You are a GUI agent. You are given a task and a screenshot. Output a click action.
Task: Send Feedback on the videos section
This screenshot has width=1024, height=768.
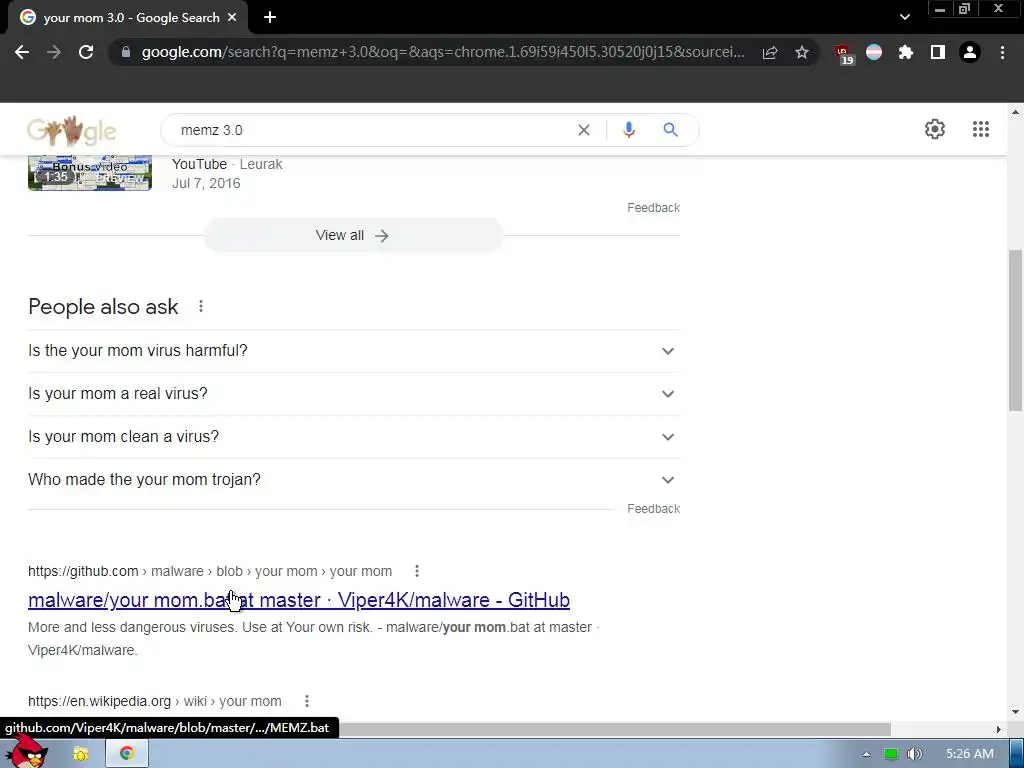[653, 208]
